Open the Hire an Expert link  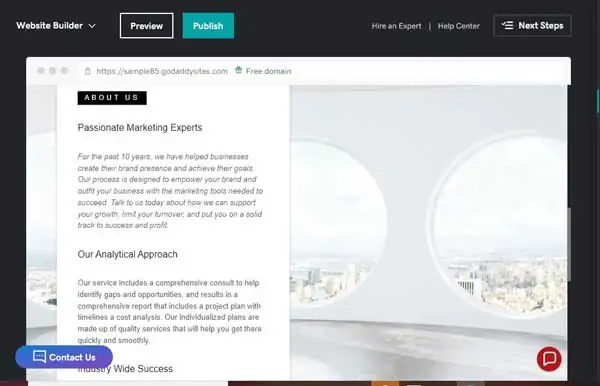(396, 26)
